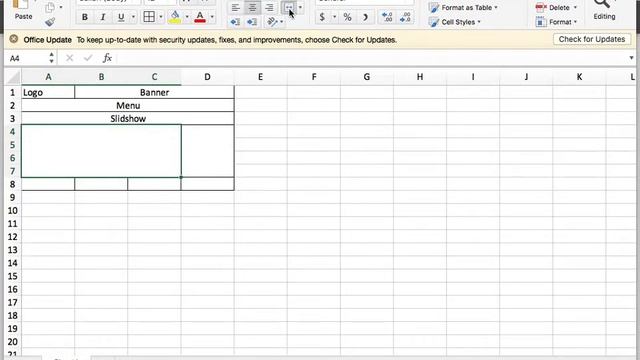This screenshot has height=360, width=640.
Task: Click the Menu cell
Action: tap(128, 106)
